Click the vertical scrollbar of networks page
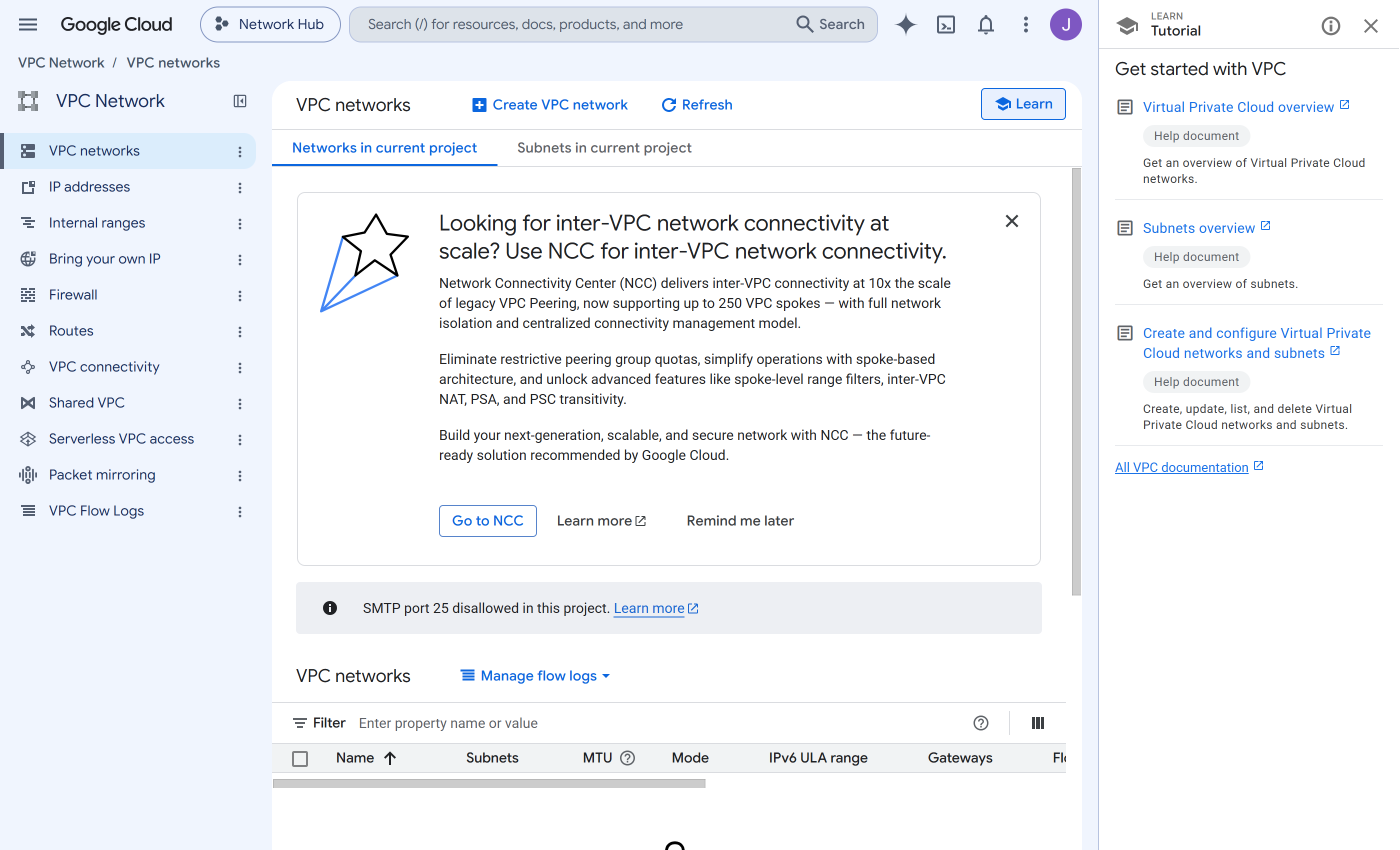This screenshot has height=850, width=1400. [1076, 381]
